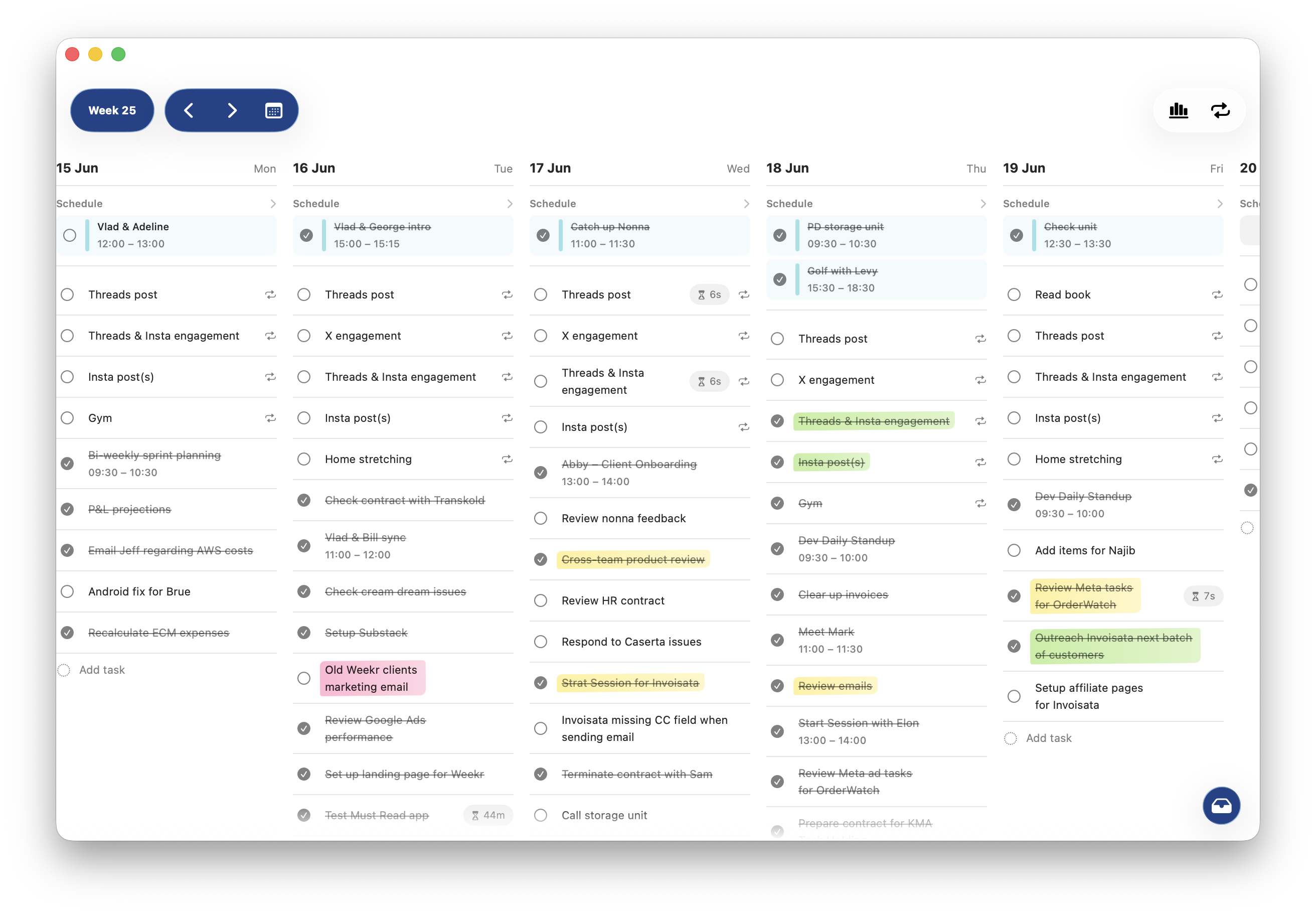Mark Review nonna feedback complete
Viewport: 1316px width, 915px height.
coord(541,518)
